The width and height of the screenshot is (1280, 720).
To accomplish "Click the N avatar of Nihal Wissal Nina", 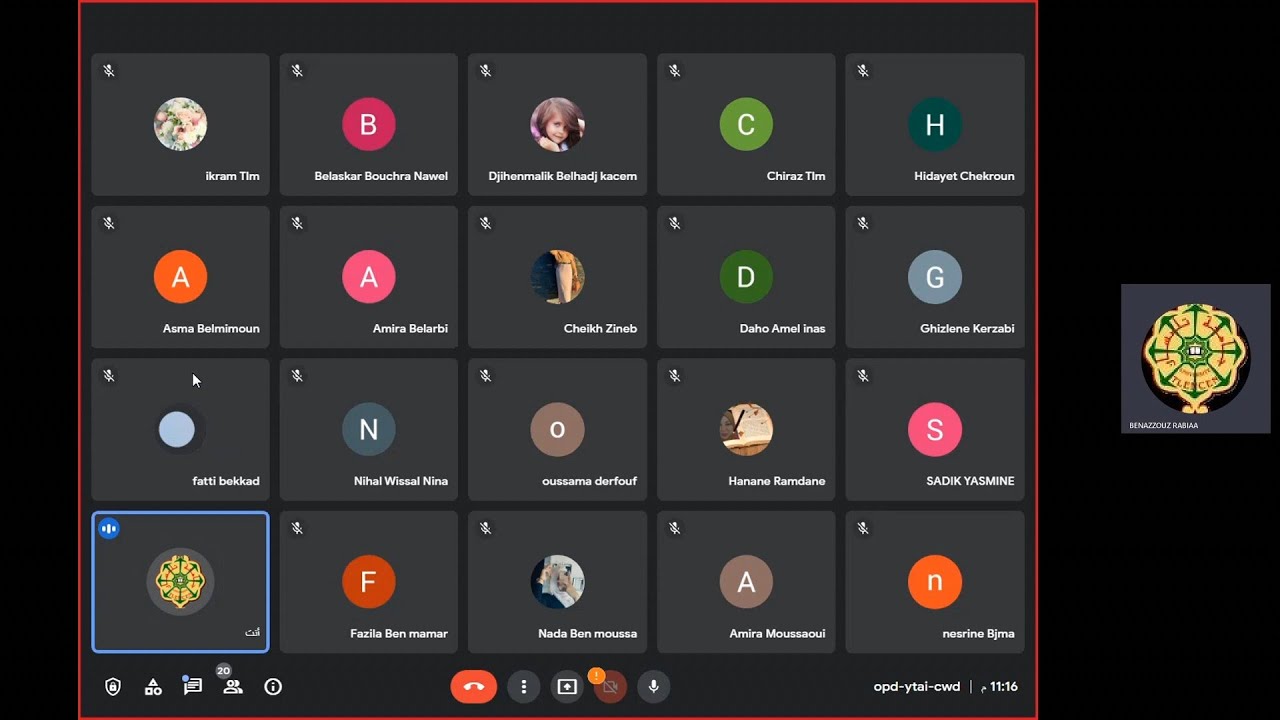I will coord(369,429).
